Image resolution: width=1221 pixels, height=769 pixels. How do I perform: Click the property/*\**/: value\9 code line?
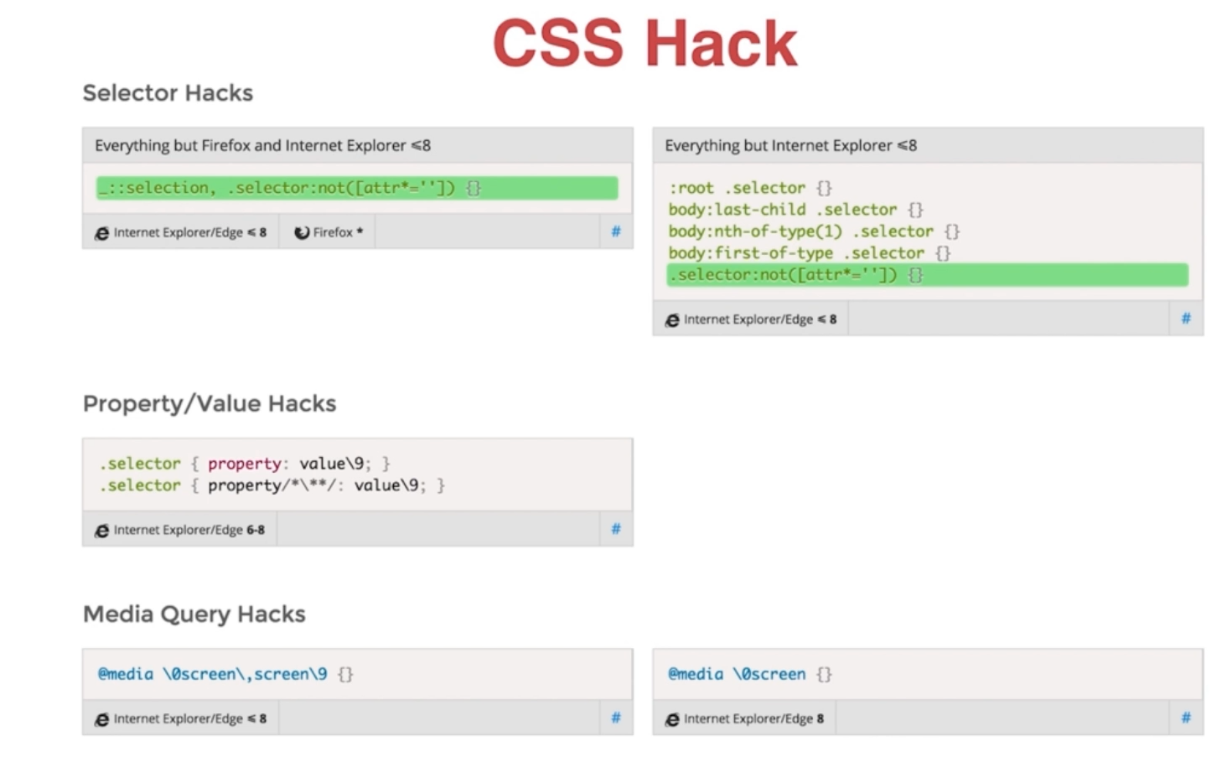[x=271, y=485]
